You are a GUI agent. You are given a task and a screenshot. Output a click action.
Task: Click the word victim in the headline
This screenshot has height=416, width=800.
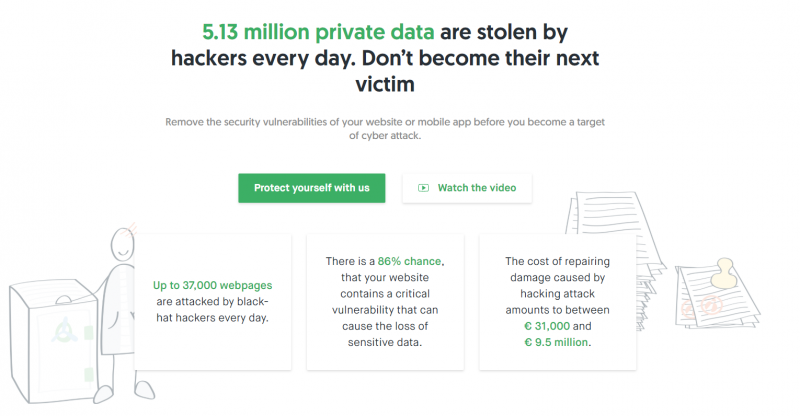385,84
